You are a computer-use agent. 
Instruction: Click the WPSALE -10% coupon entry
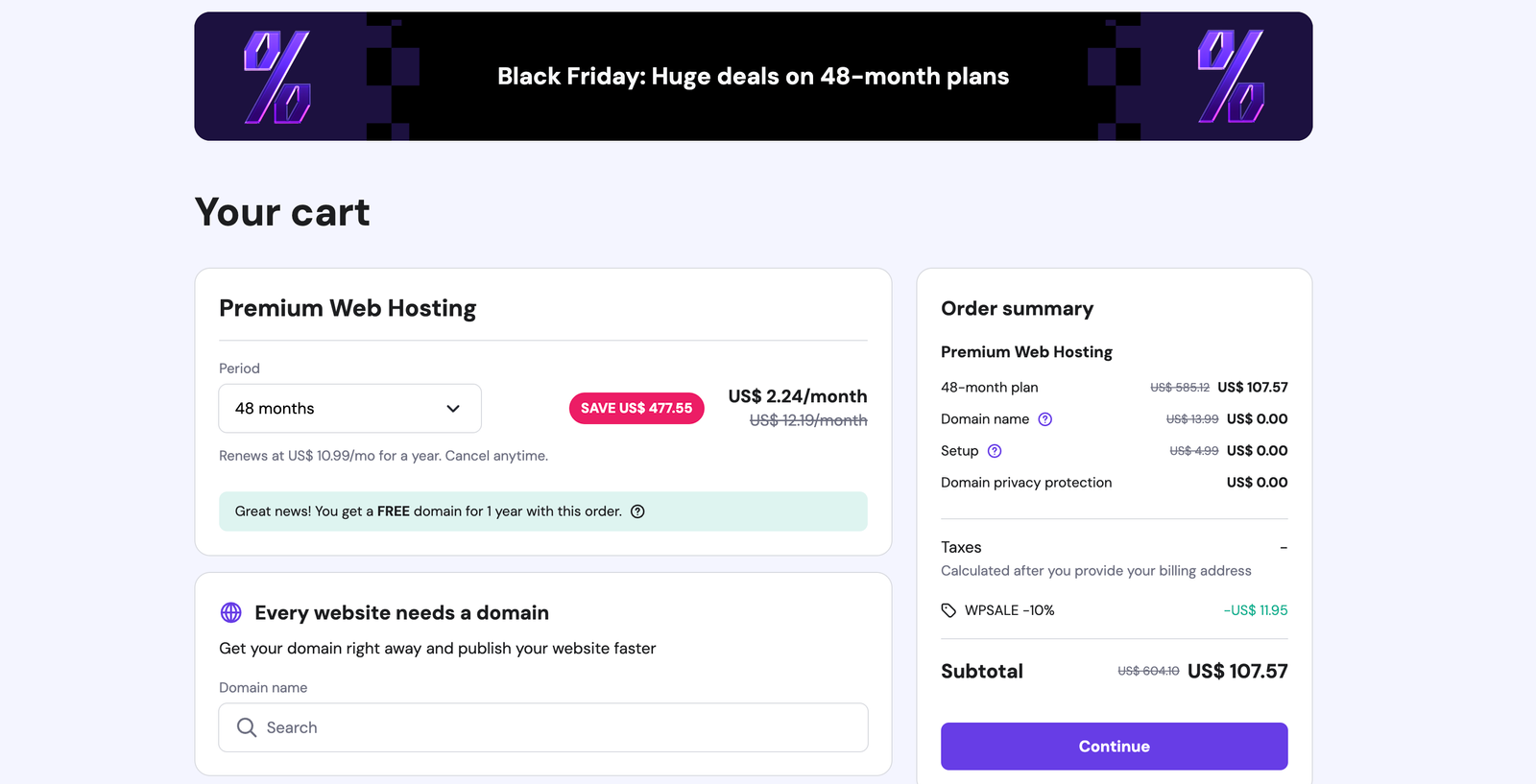pos(1009,609)
